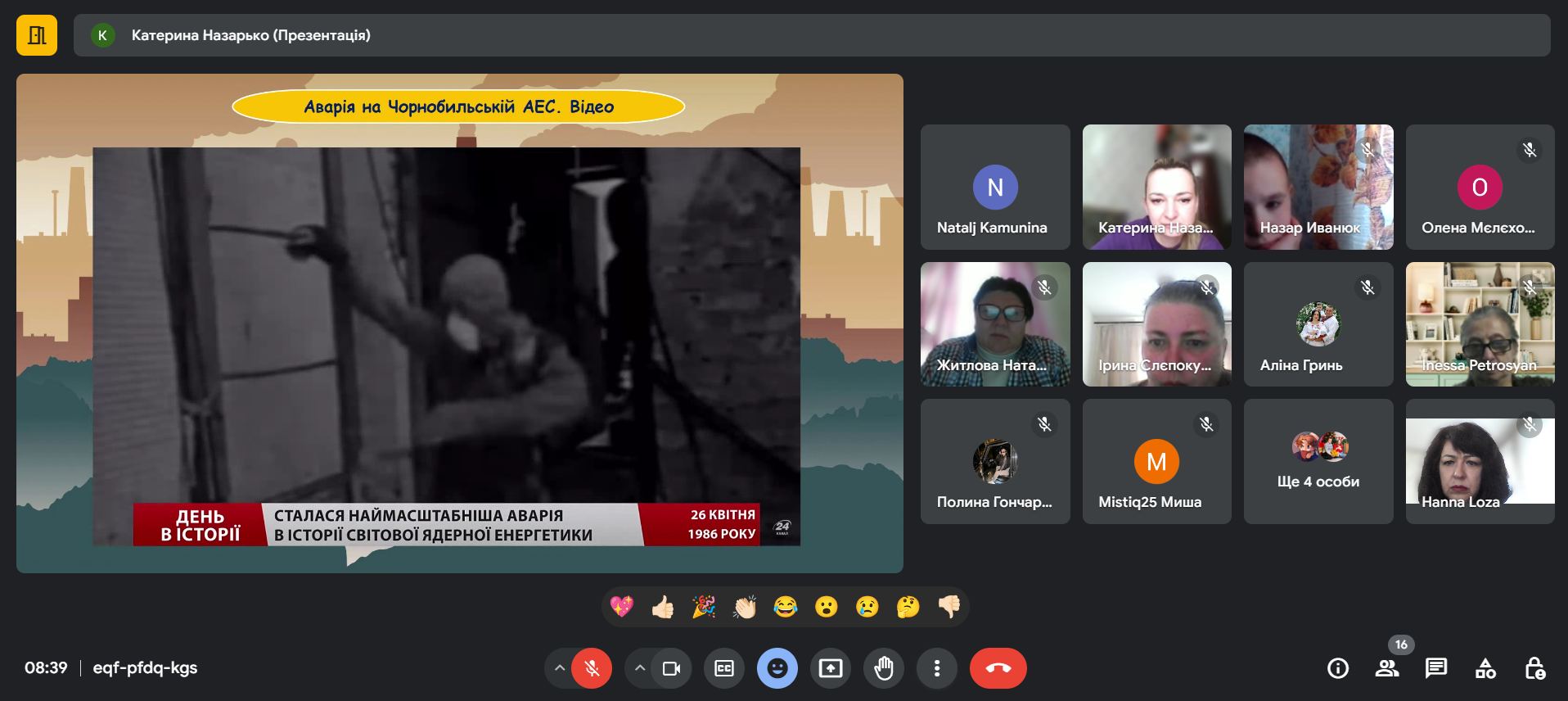Open the chat panel
The height and width of the screenshot is (701, 1568).
(x=1435, y=668)
